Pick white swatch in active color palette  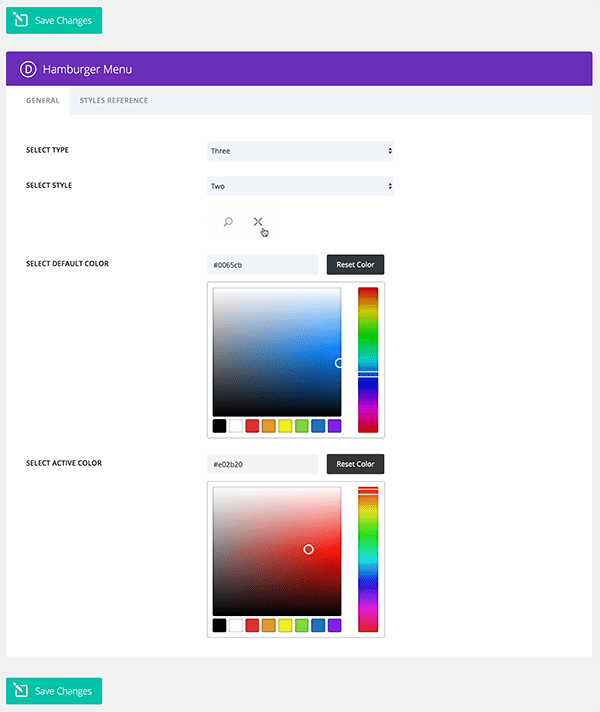pos(236,625)
